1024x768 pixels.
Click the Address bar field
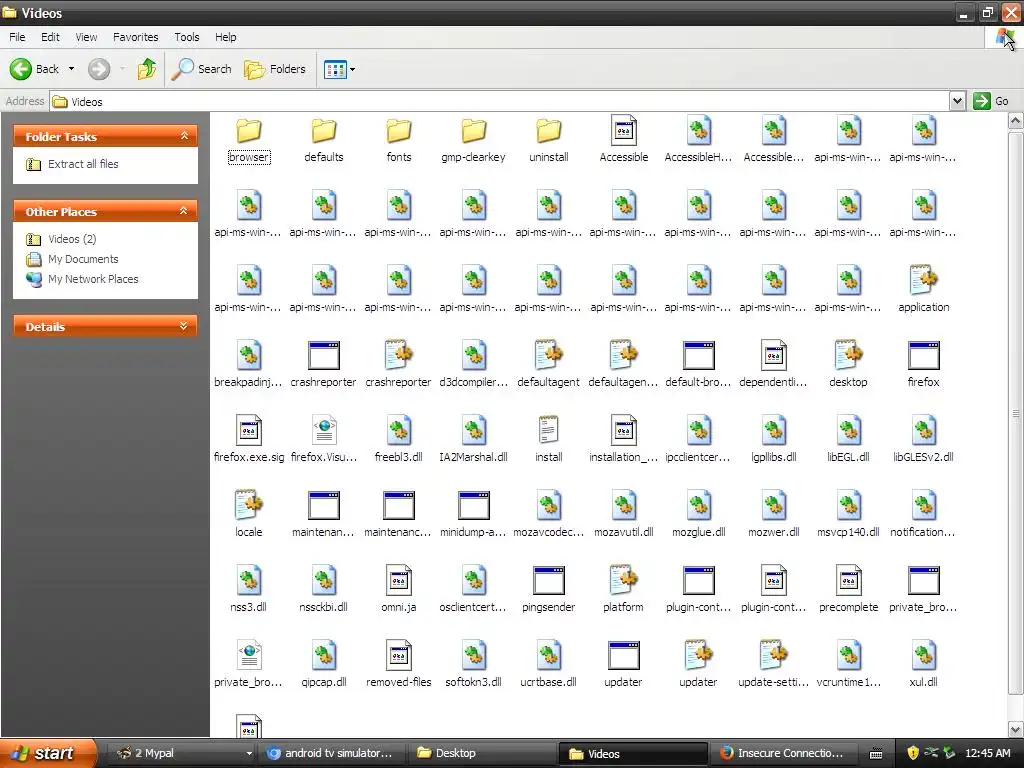pos(500,101)
